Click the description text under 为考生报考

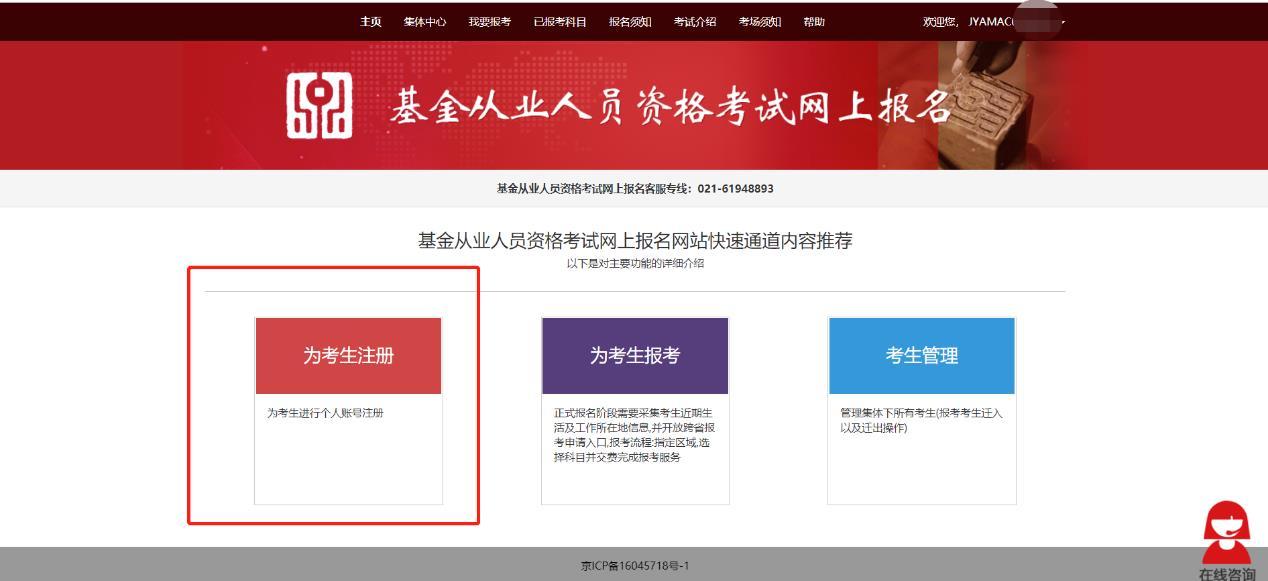point(635,434)
